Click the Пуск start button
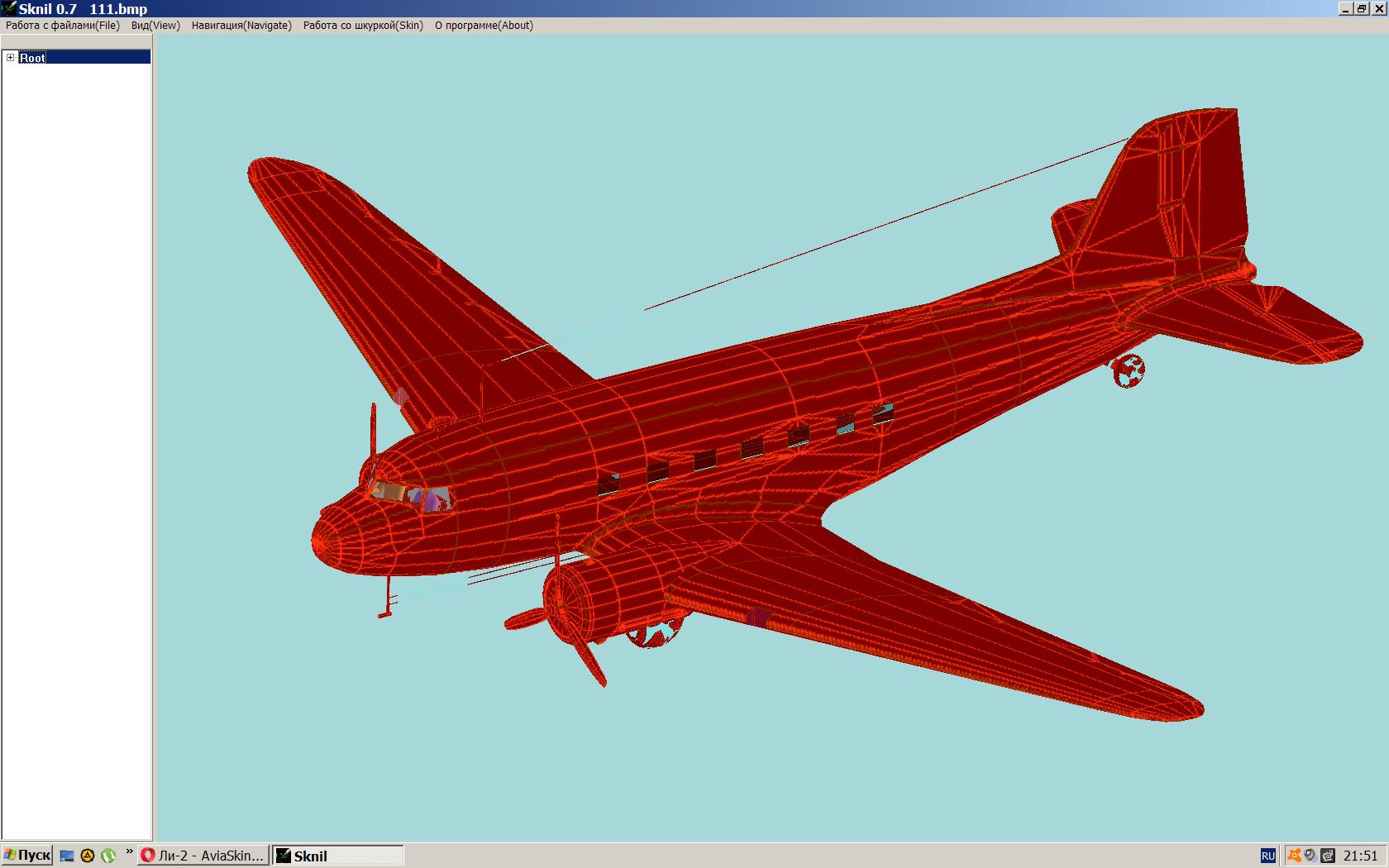The image size is (1389, 868). pyautogui.click(x=27, y=856)
